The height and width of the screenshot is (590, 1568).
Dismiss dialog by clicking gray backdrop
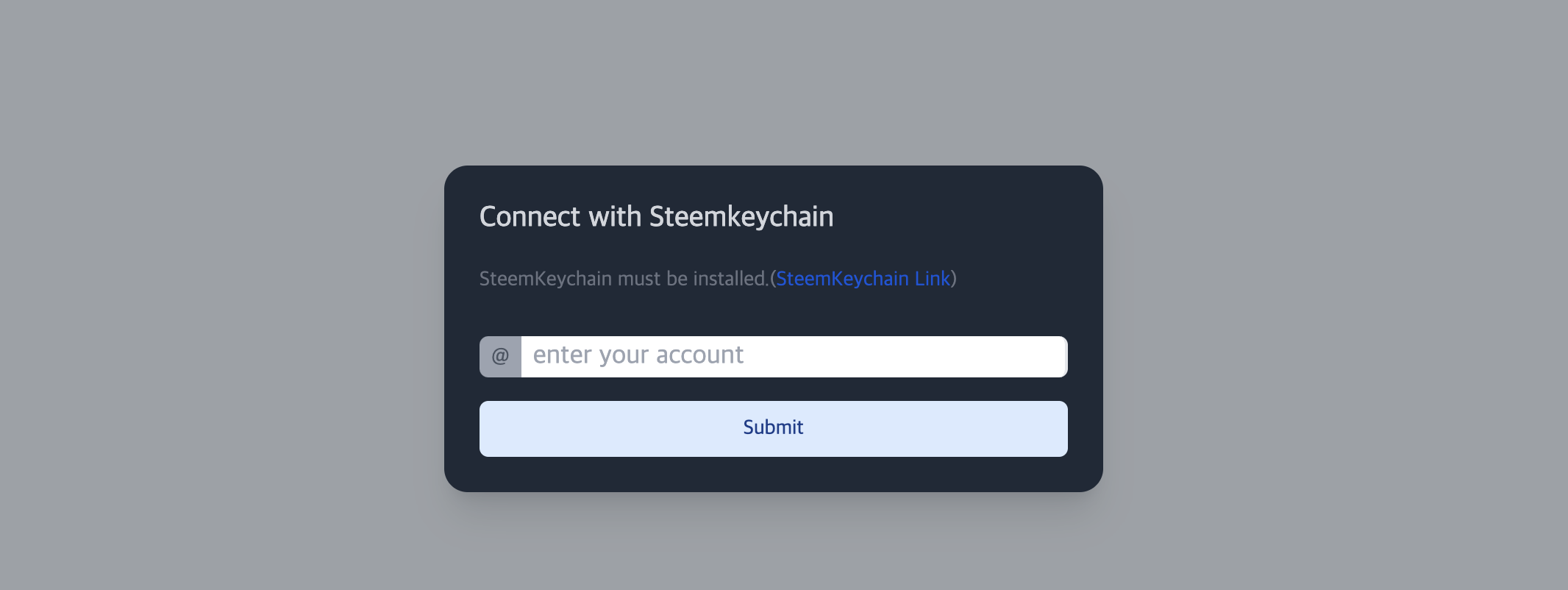pyautogui.click(x=221, y=294)
